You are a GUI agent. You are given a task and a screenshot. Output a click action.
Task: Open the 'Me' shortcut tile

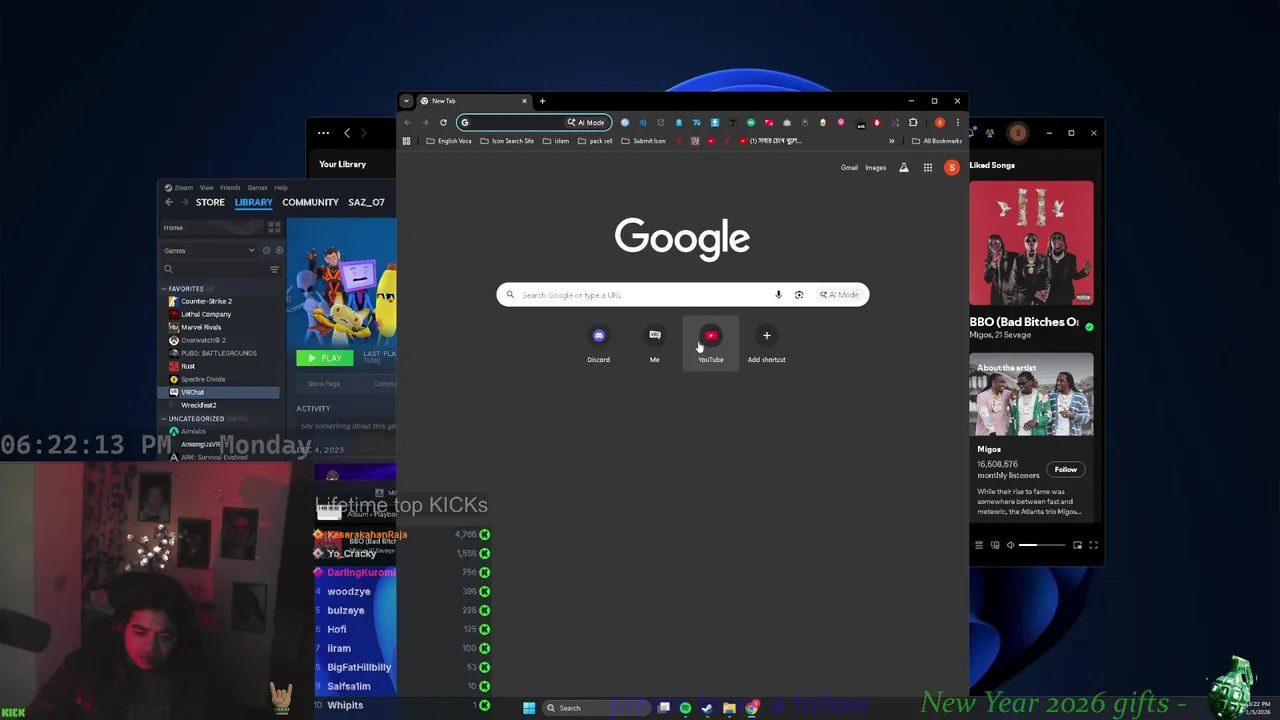(654, 343)
